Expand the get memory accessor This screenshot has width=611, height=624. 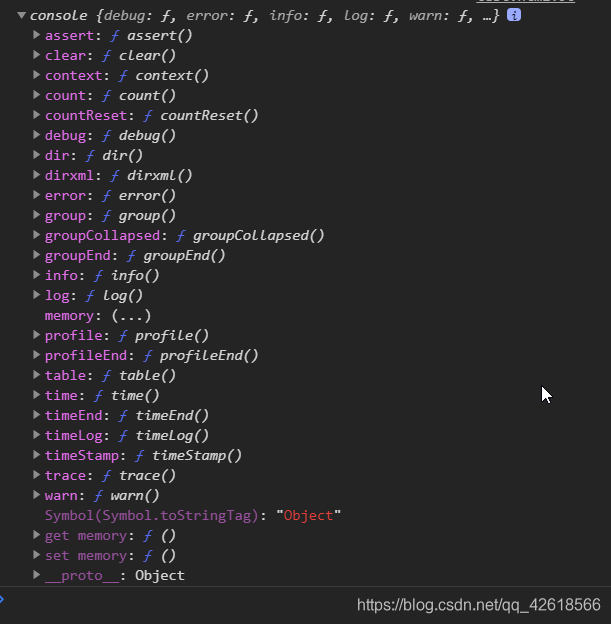[x=36, y=535]
